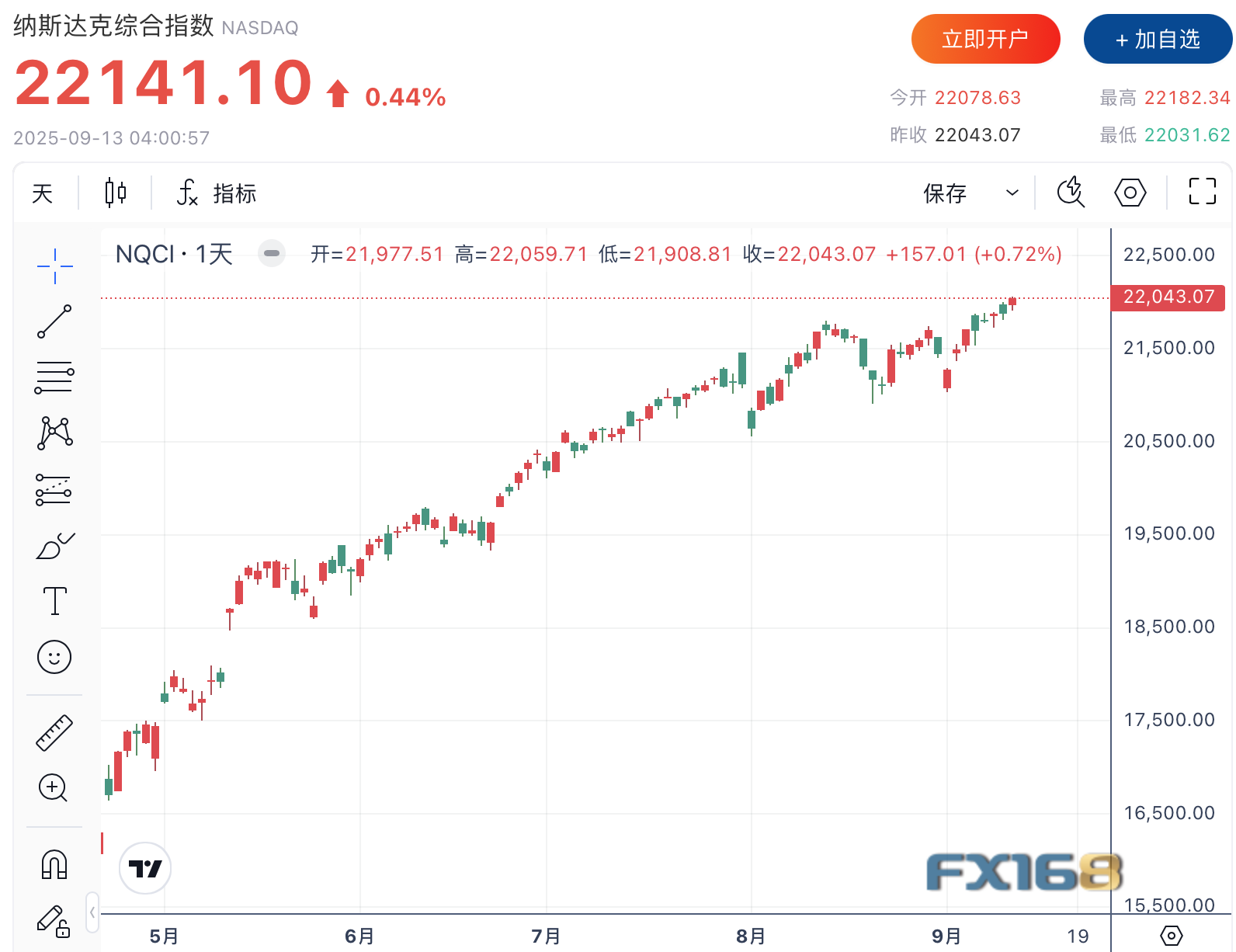Select the crosshair cursor tool
Viewport: 1236px width, 952px height.
click(x=54, y=266)
